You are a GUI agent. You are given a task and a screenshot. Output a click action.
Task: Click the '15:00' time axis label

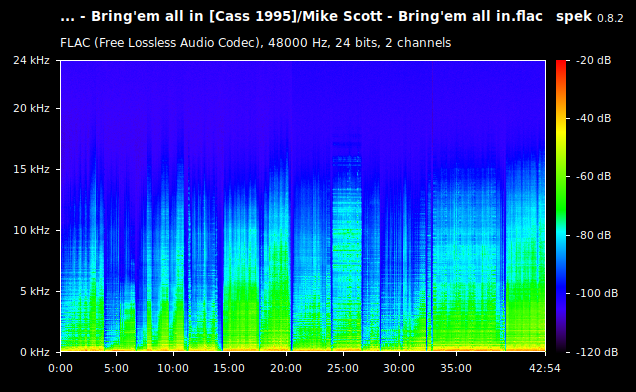pos(229,368)
